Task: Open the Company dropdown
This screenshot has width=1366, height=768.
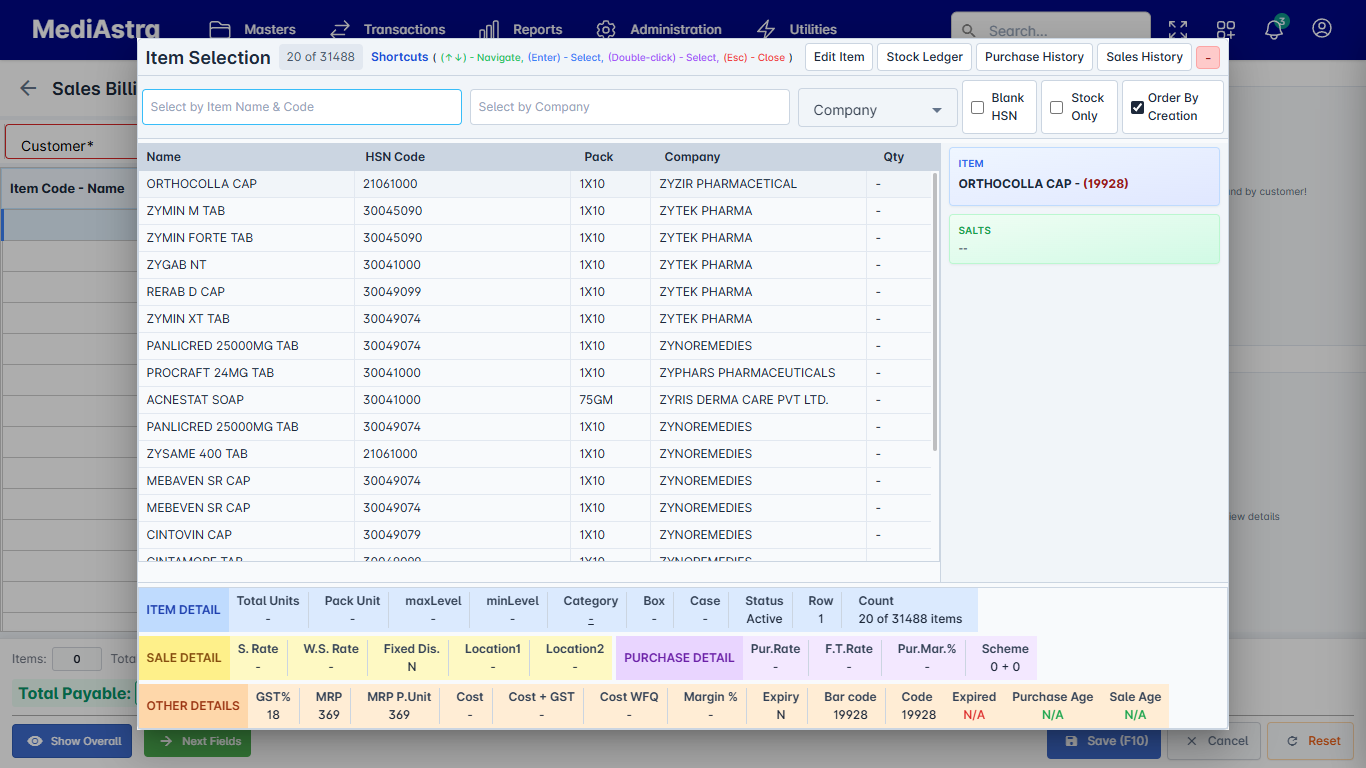Action: pyautogui.click(x=877, y=107)
